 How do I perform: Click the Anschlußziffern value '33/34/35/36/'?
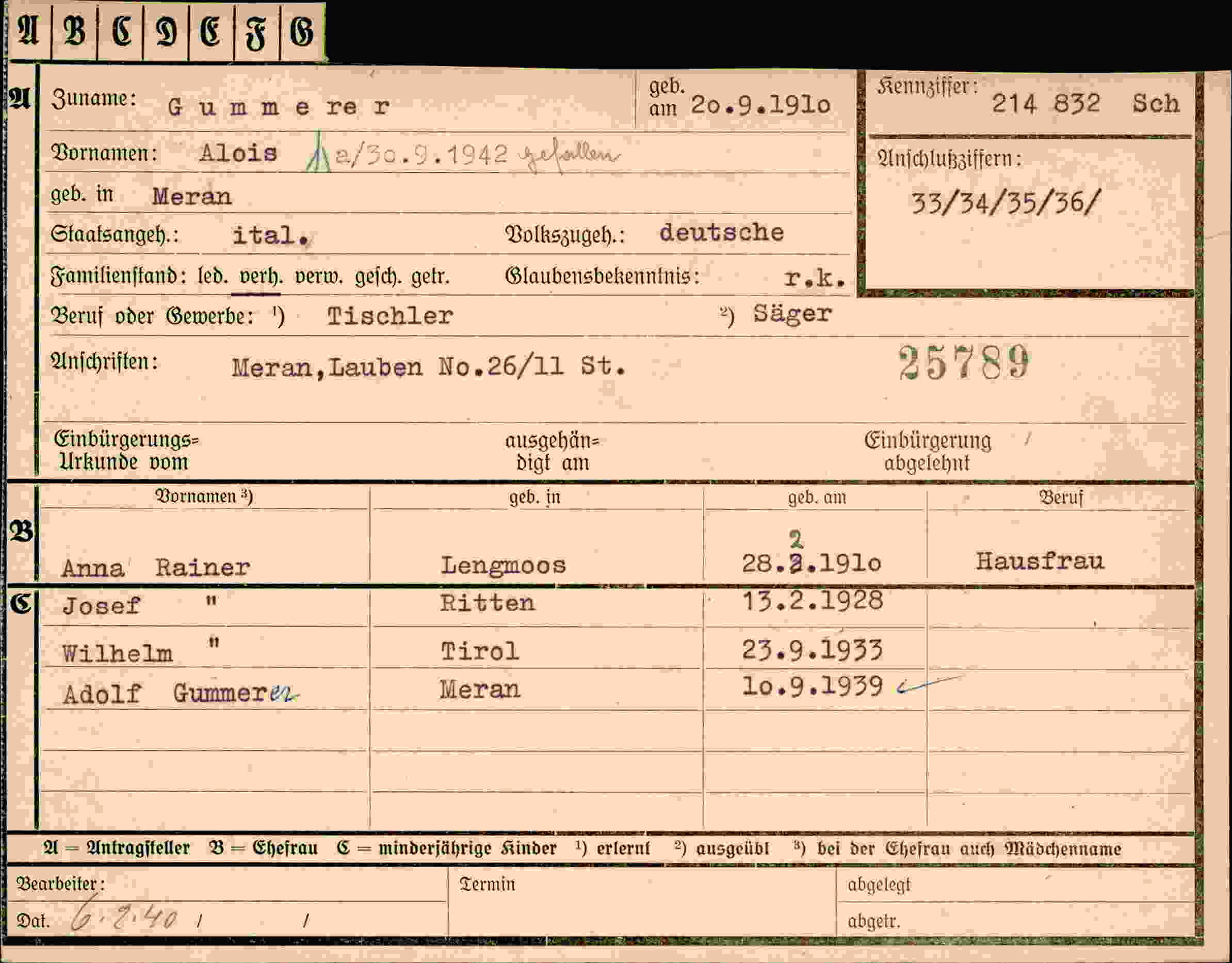coord(1006,203)
